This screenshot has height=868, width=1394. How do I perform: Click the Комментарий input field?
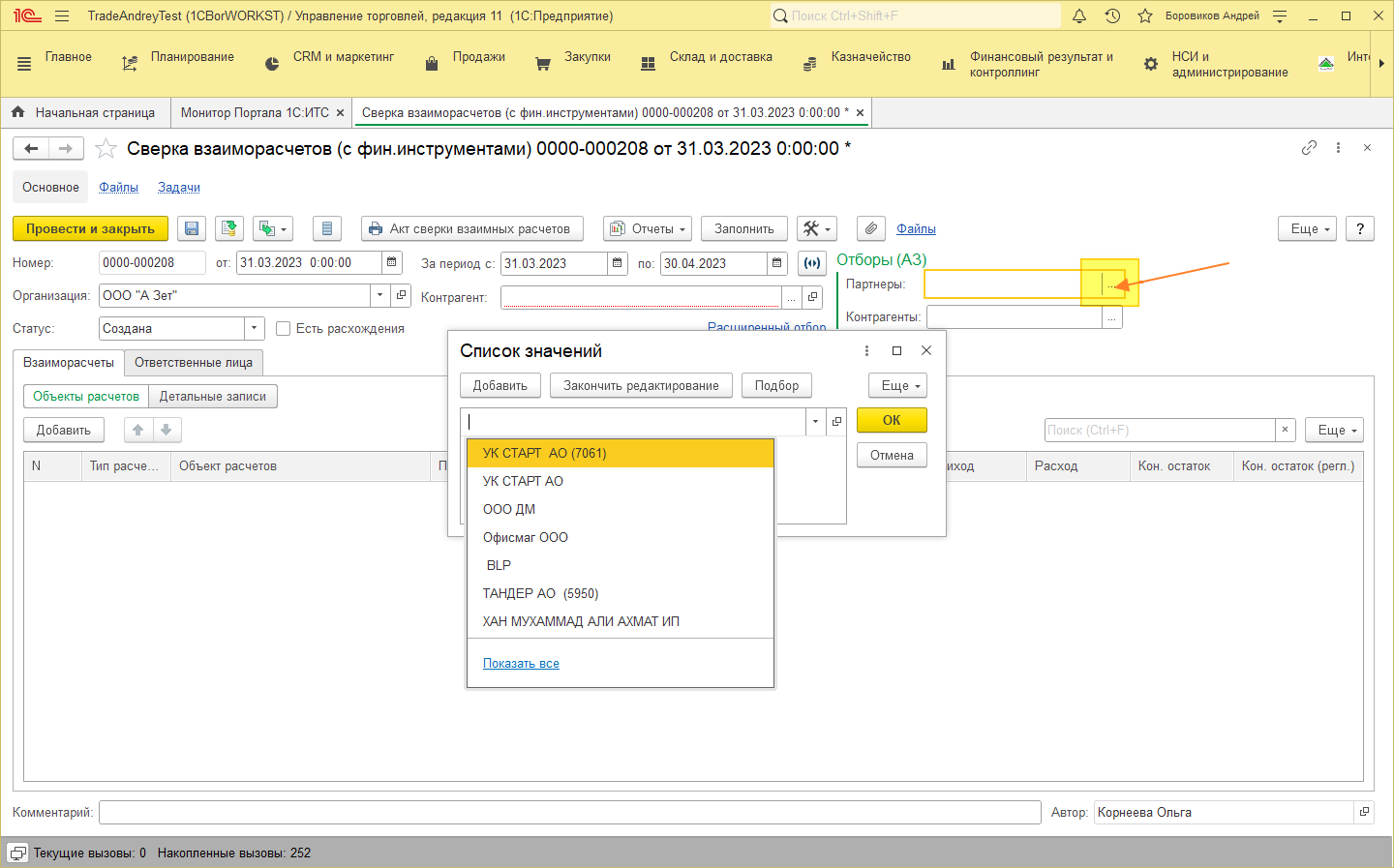tap(569, 813)
